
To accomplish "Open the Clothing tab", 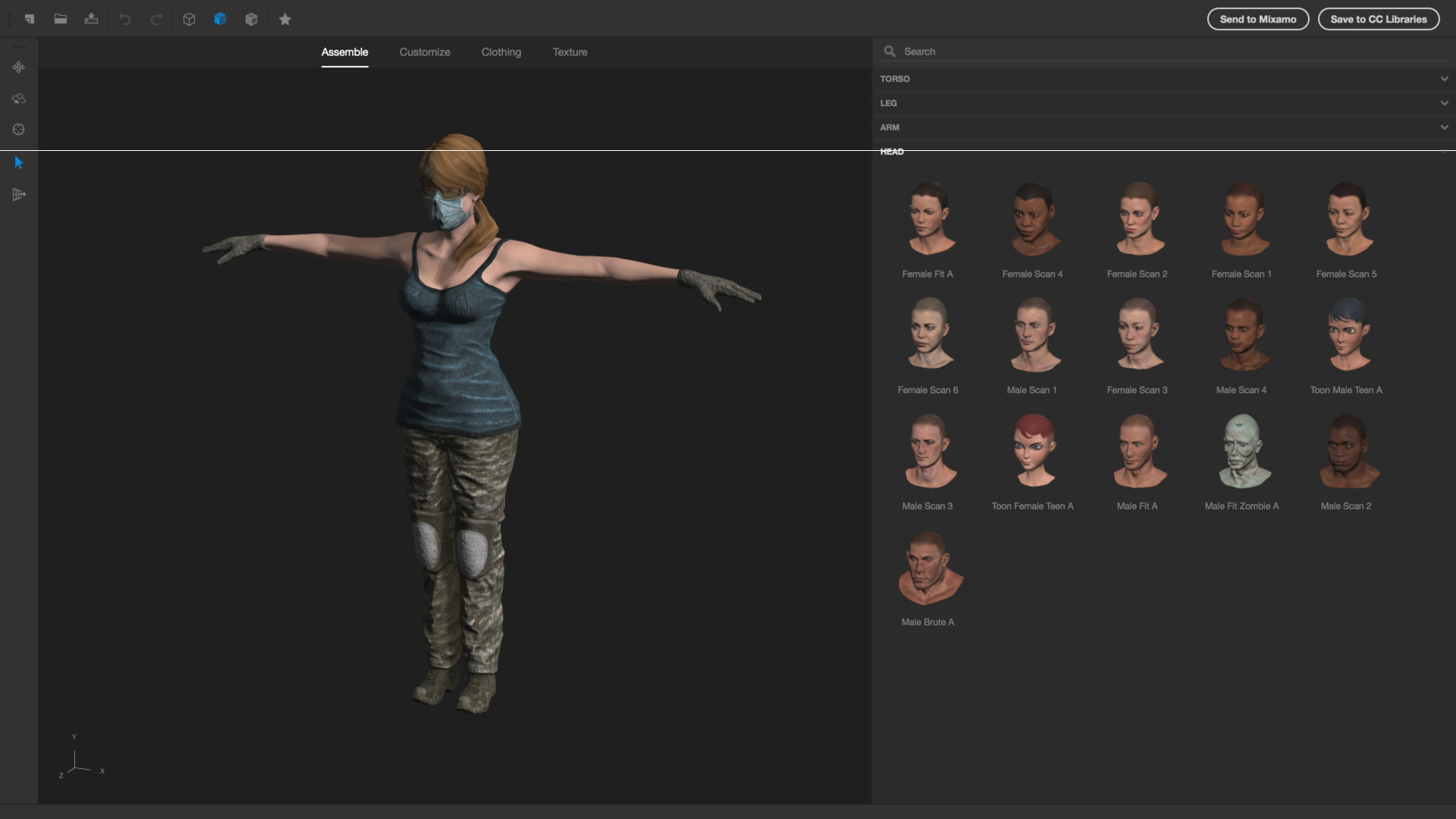I will click(501, 52).
